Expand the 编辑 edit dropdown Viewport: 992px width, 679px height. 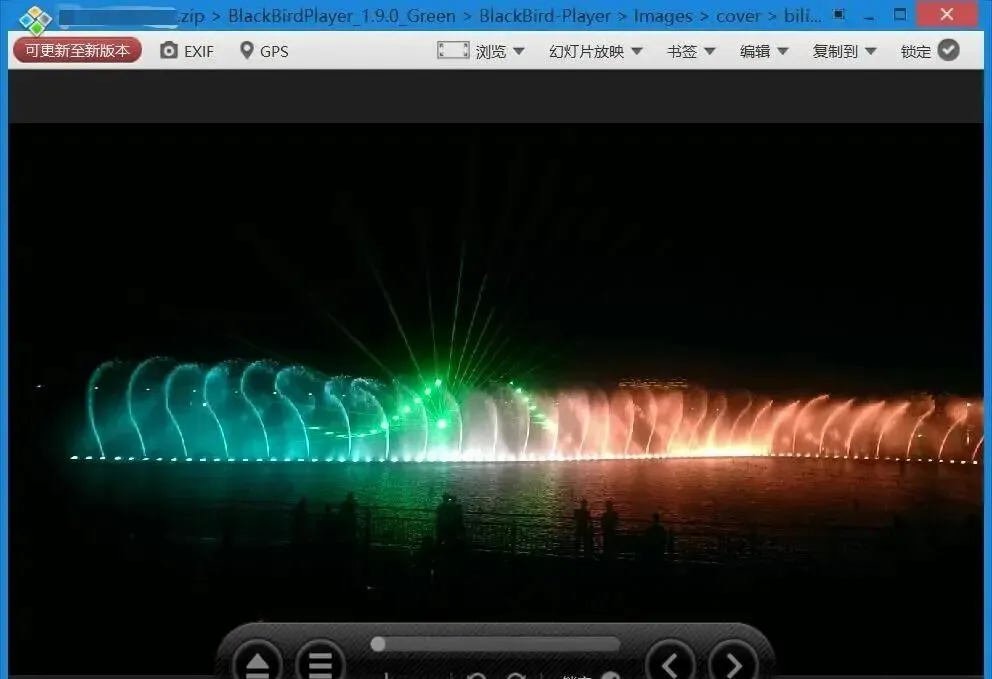(x=764, y=51)
